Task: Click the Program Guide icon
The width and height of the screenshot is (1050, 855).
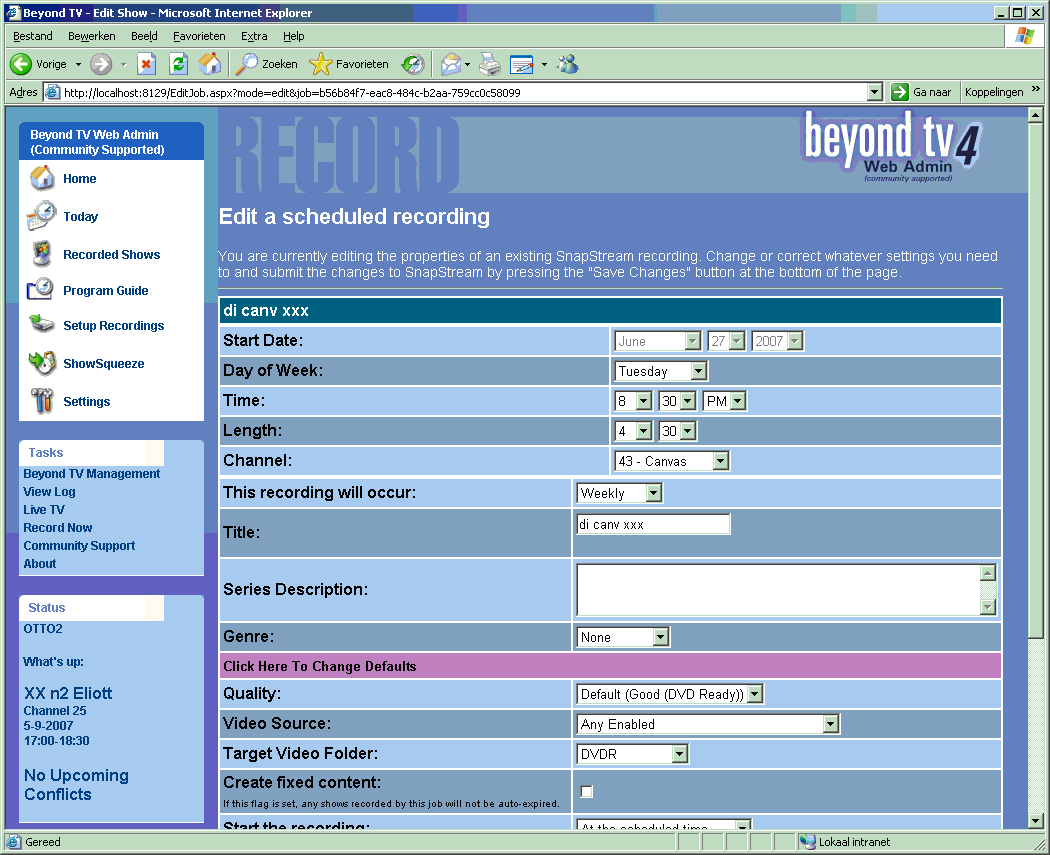Action: tap(40, 290)
